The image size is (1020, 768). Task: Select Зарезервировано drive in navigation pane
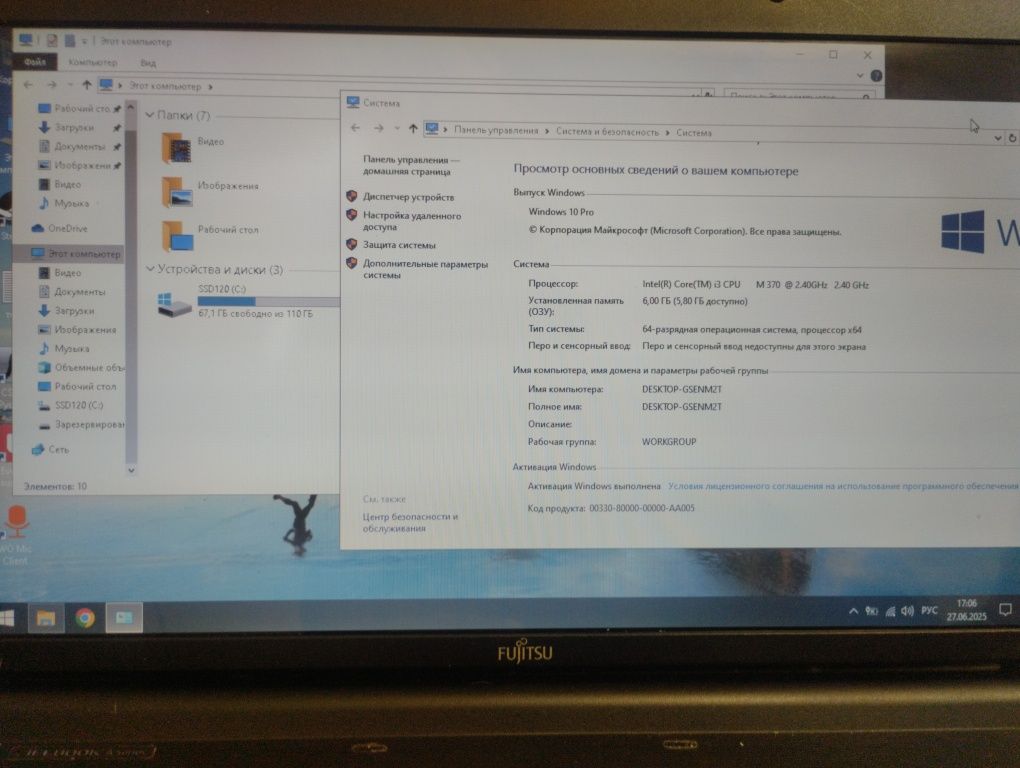[80, 425]
